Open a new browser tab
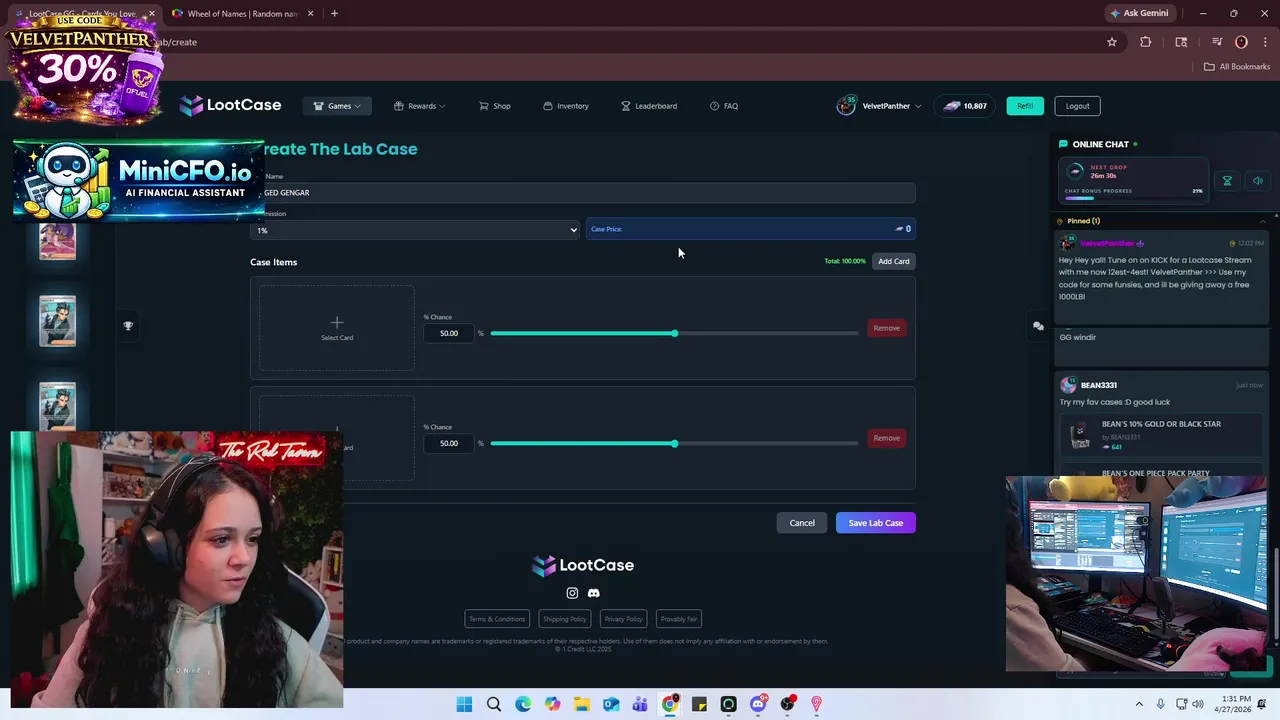This screenshot has height=720, width=1280. (334, 14)
